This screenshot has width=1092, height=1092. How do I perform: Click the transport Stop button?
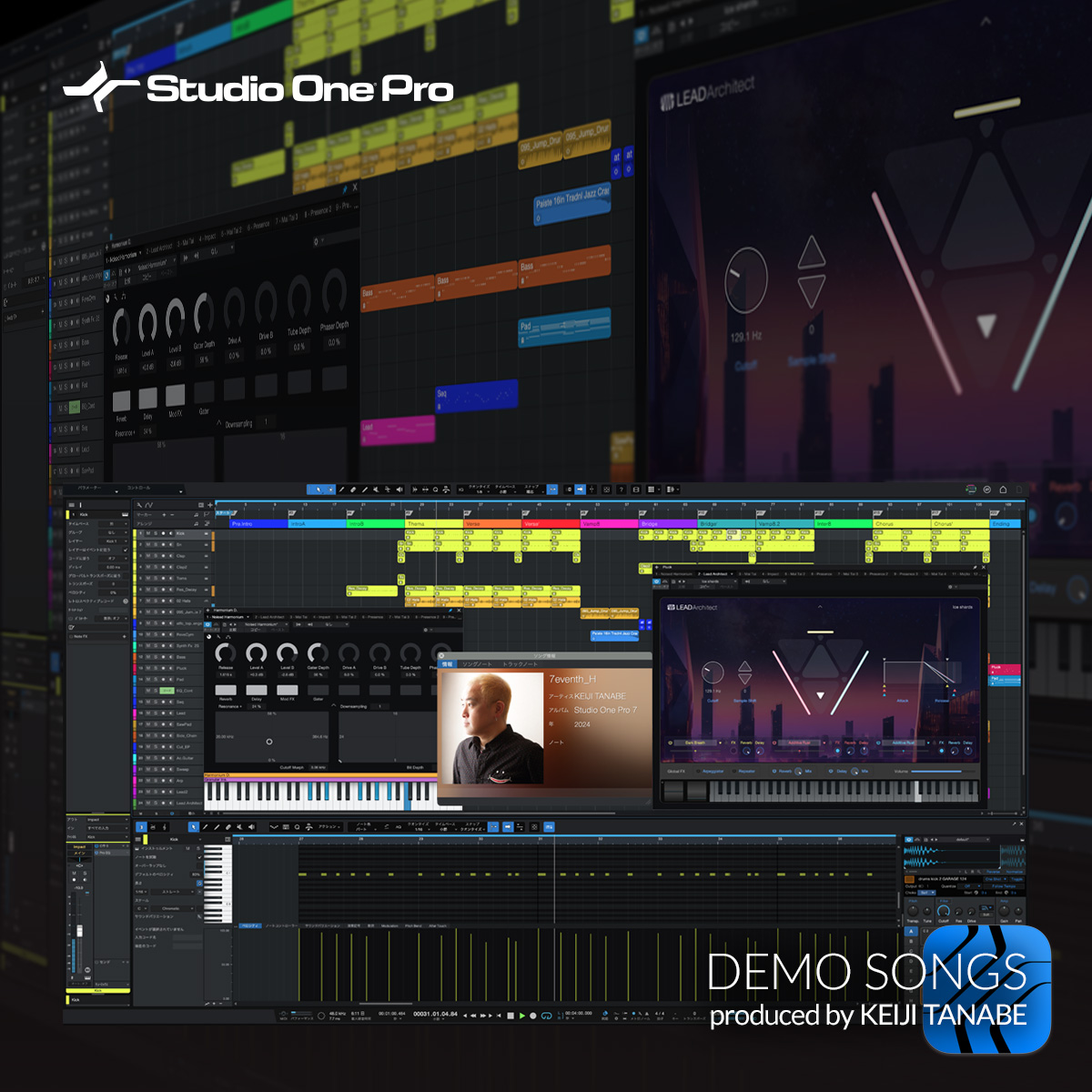pyautogui.click(x=511, y=1015)
